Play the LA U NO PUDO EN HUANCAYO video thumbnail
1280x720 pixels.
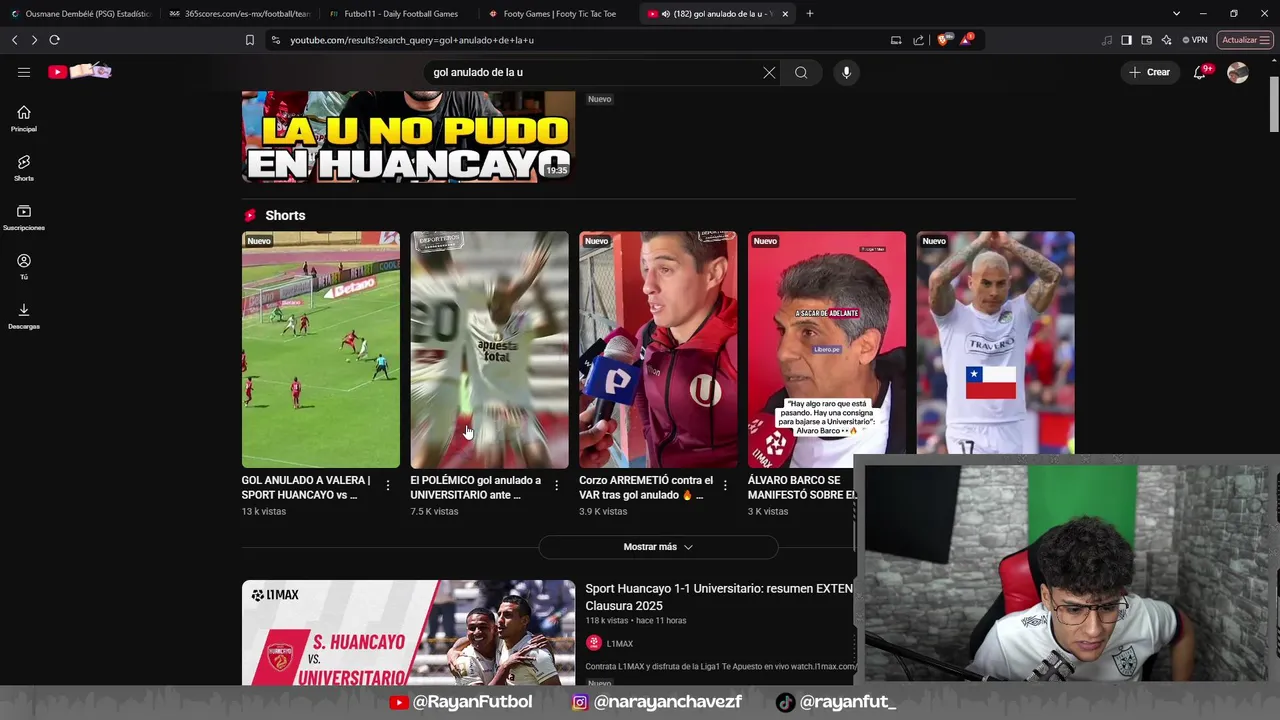[408, 136]
